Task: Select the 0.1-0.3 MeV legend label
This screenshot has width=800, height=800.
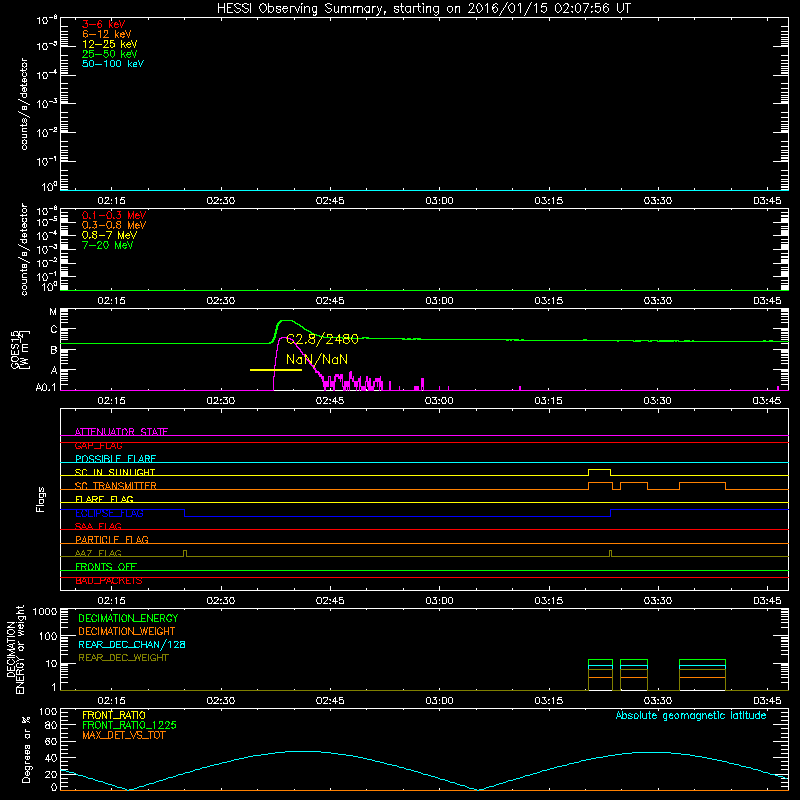Action: 114,215
